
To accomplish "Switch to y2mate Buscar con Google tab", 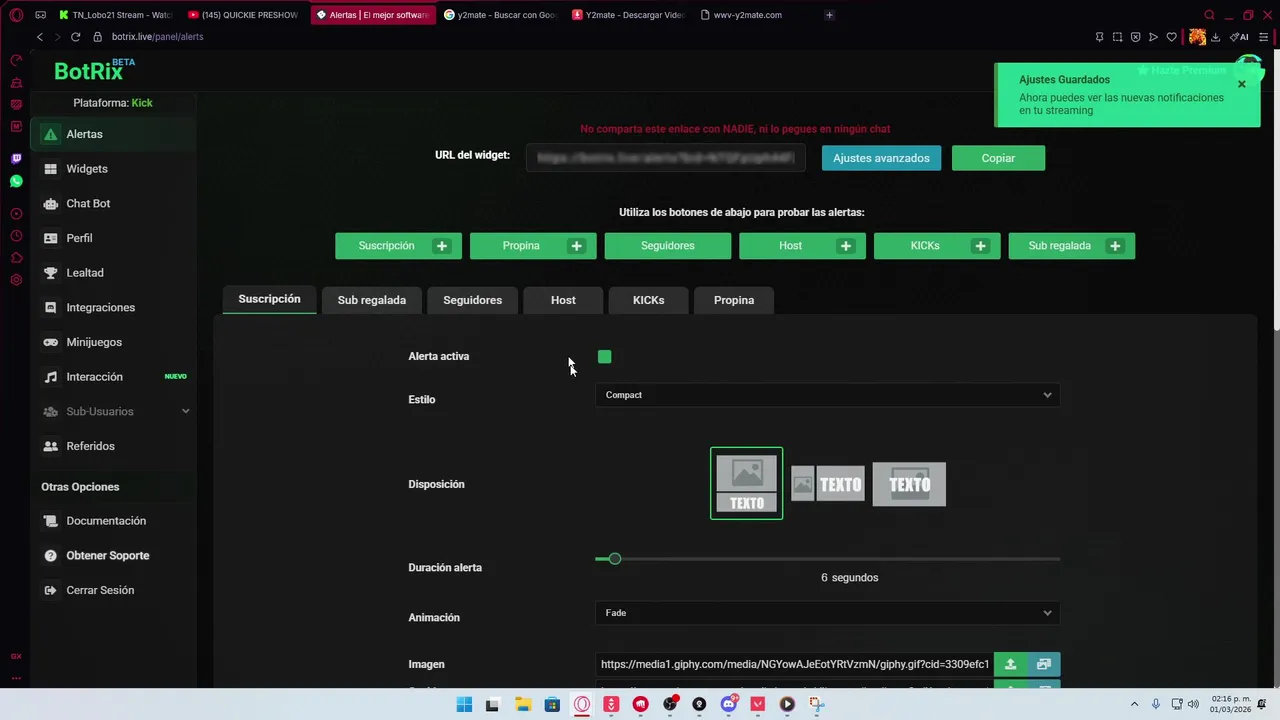I will click(500, 15).
